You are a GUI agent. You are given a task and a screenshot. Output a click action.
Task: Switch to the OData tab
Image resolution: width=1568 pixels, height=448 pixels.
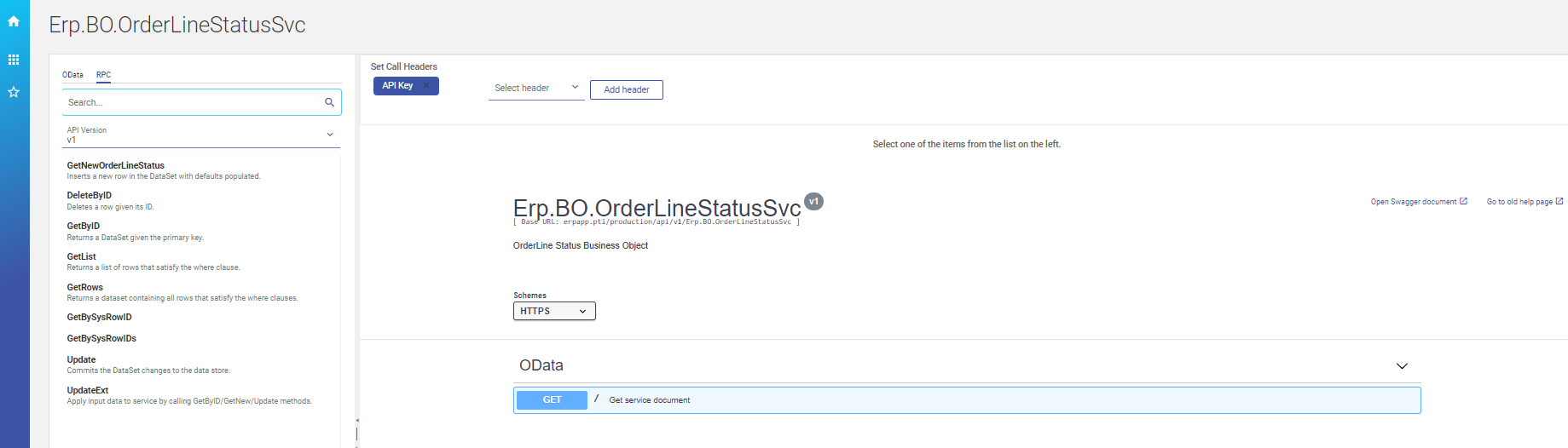(72, 75)
